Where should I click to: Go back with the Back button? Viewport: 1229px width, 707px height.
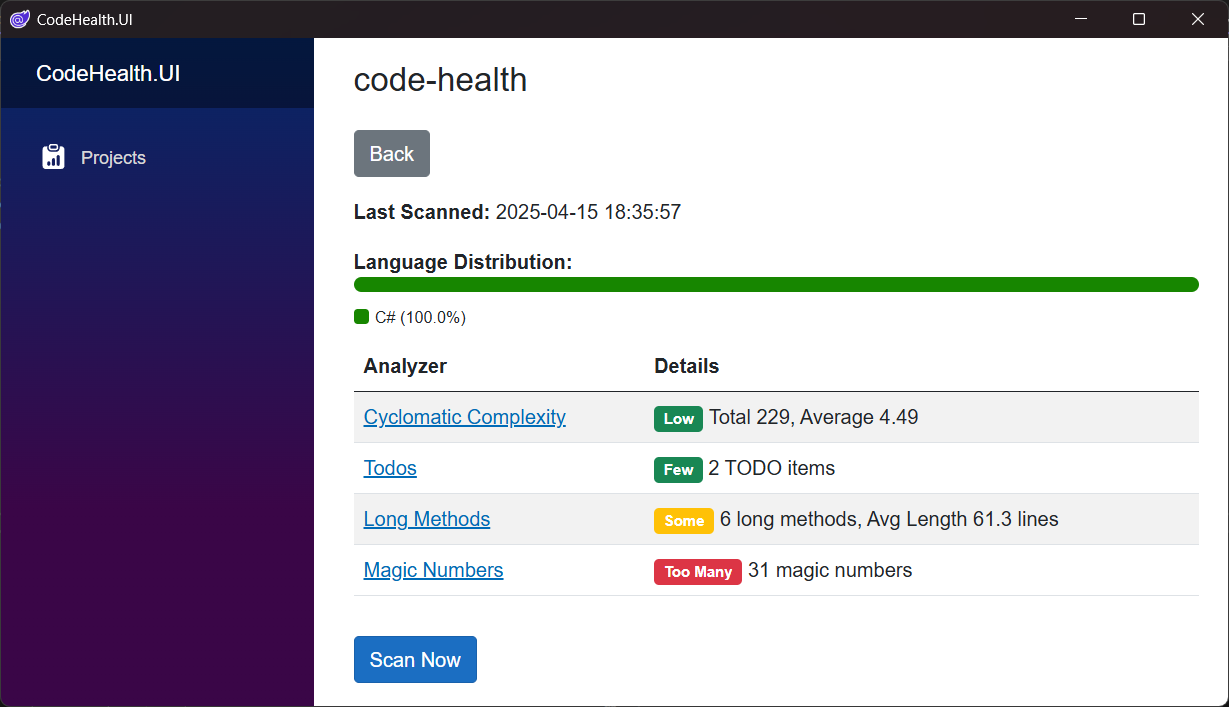click(392, 153)
